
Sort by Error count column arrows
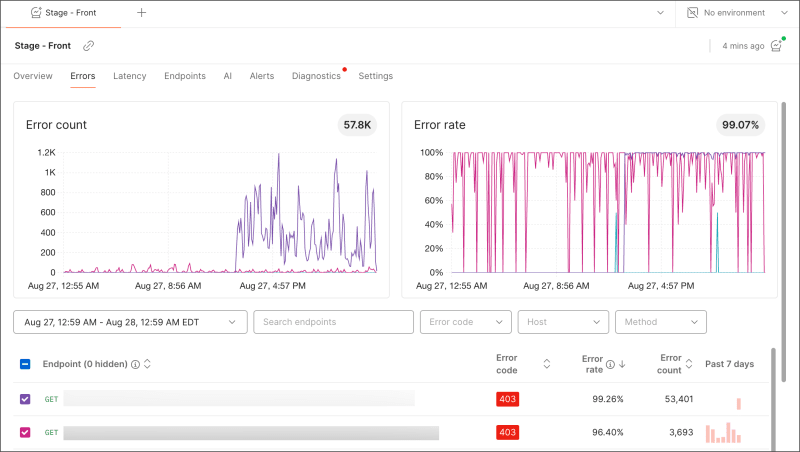click(x=689, y=364)
